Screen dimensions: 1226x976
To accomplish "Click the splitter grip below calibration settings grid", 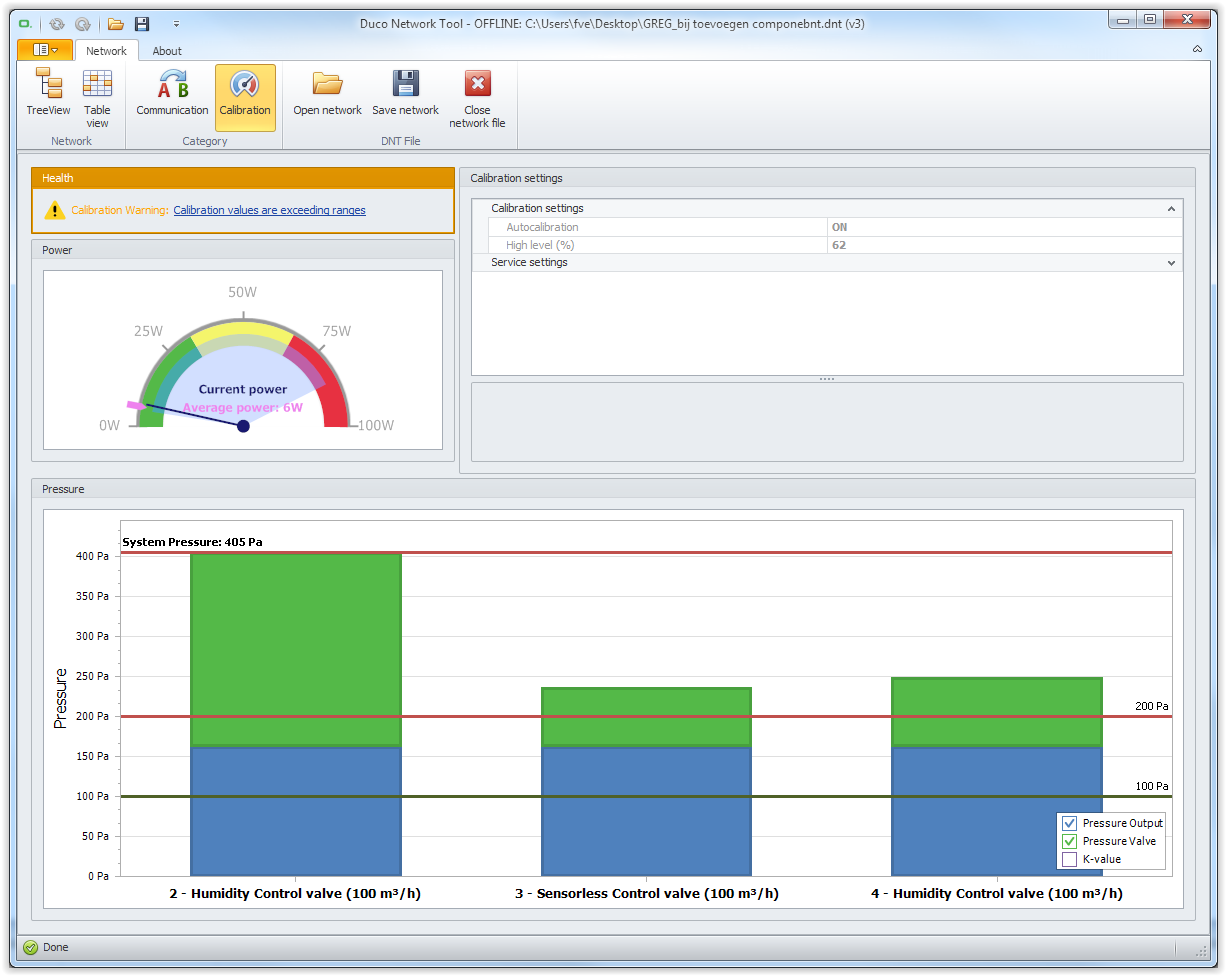I will point(827,379).
